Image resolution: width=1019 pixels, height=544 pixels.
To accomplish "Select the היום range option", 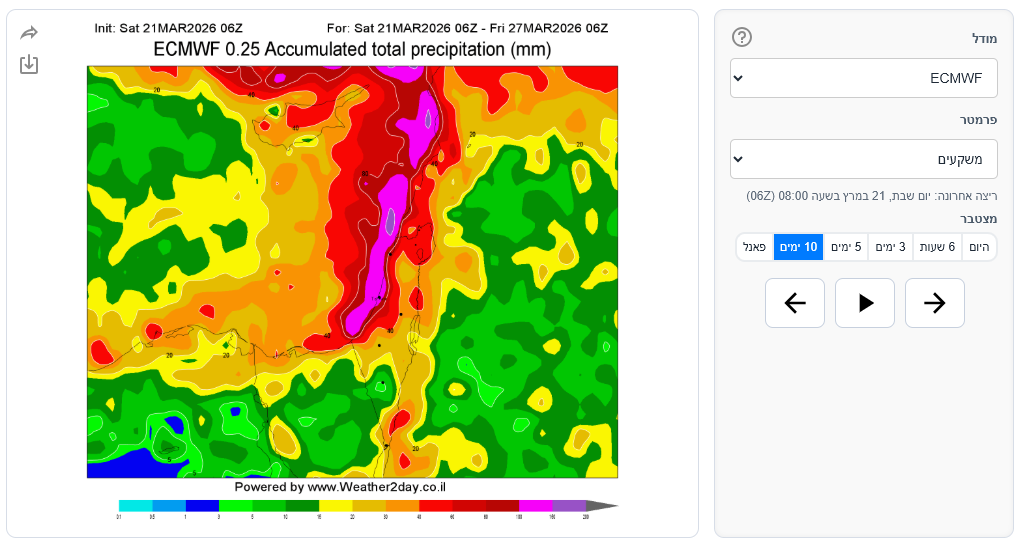I will [x=979, y=247].
